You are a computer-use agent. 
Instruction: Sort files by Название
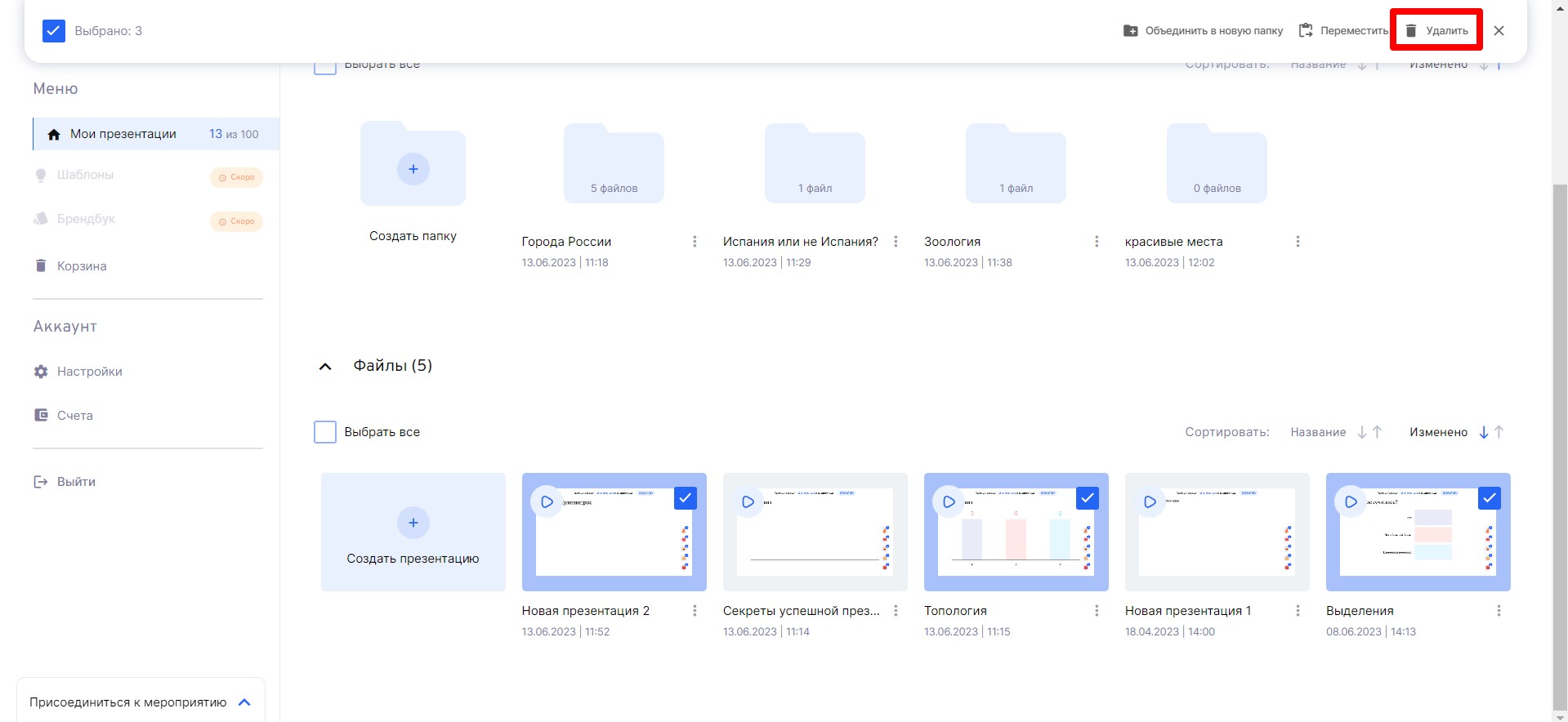click(1318, 432)
